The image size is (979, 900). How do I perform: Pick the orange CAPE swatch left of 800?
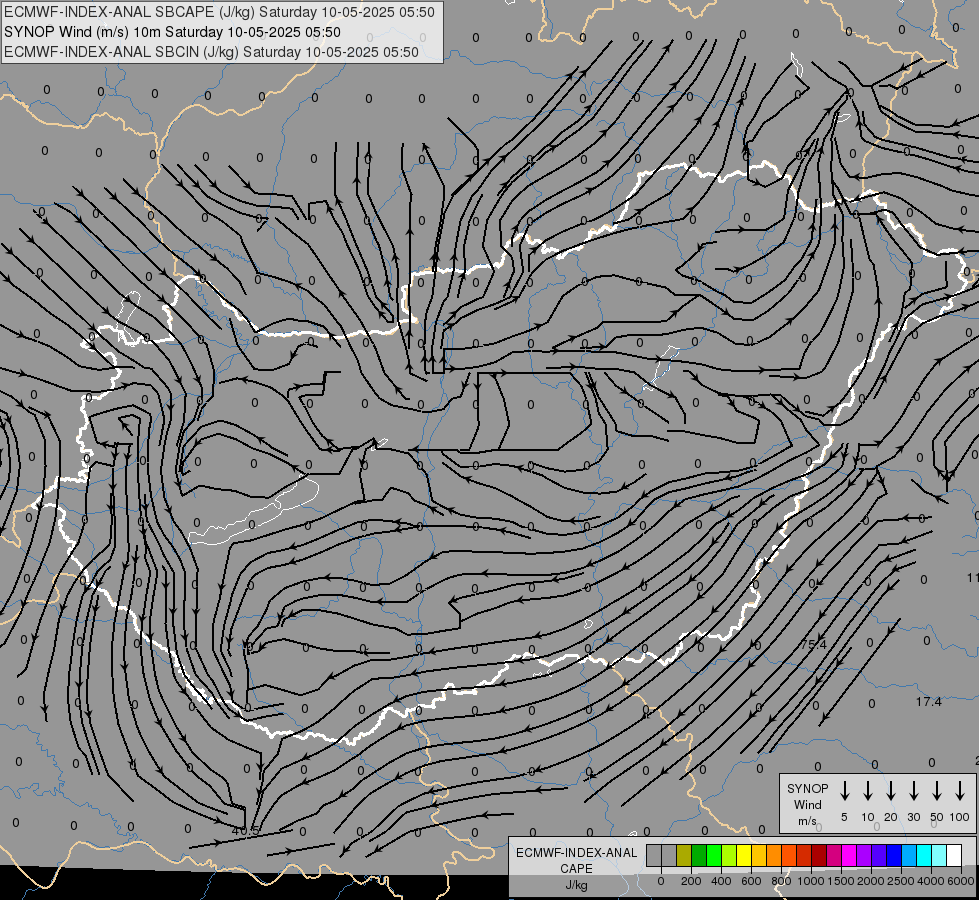click(x=774, y=855)
